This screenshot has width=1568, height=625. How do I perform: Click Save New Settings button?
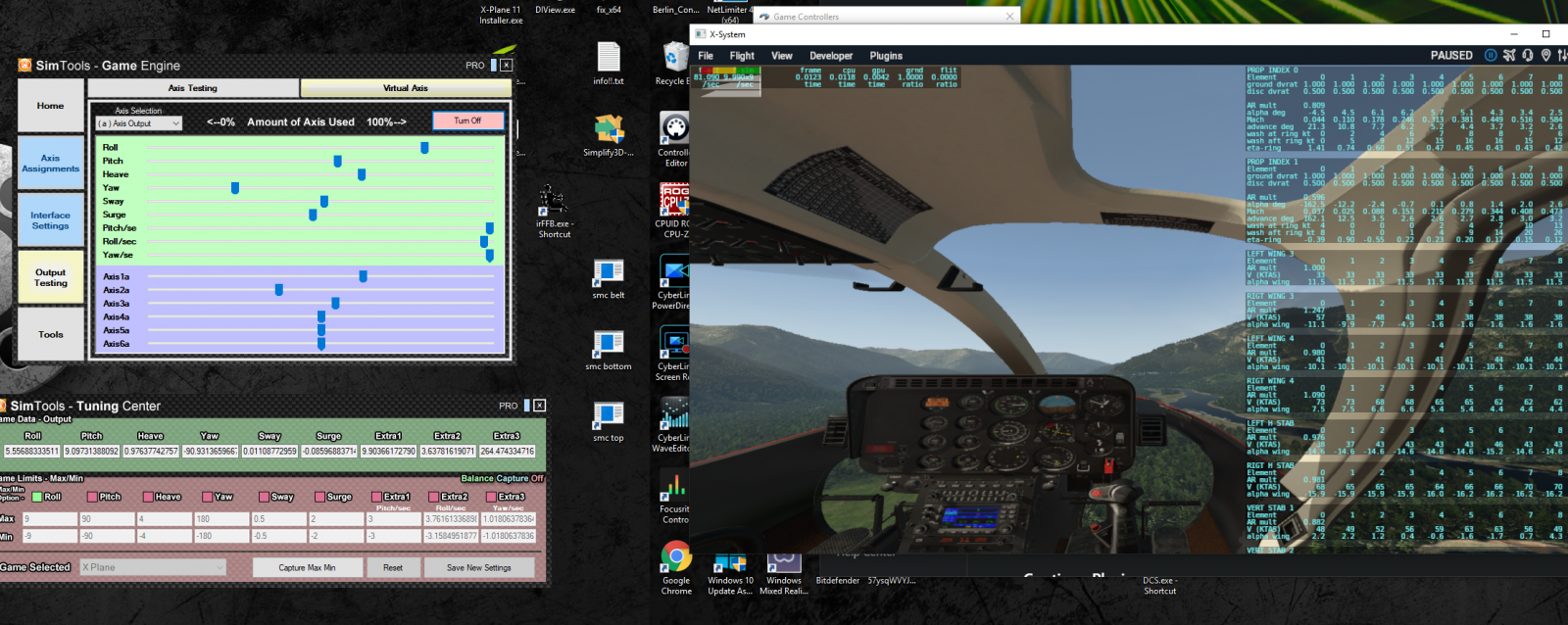pyautogui.click(x=479, y=567)
